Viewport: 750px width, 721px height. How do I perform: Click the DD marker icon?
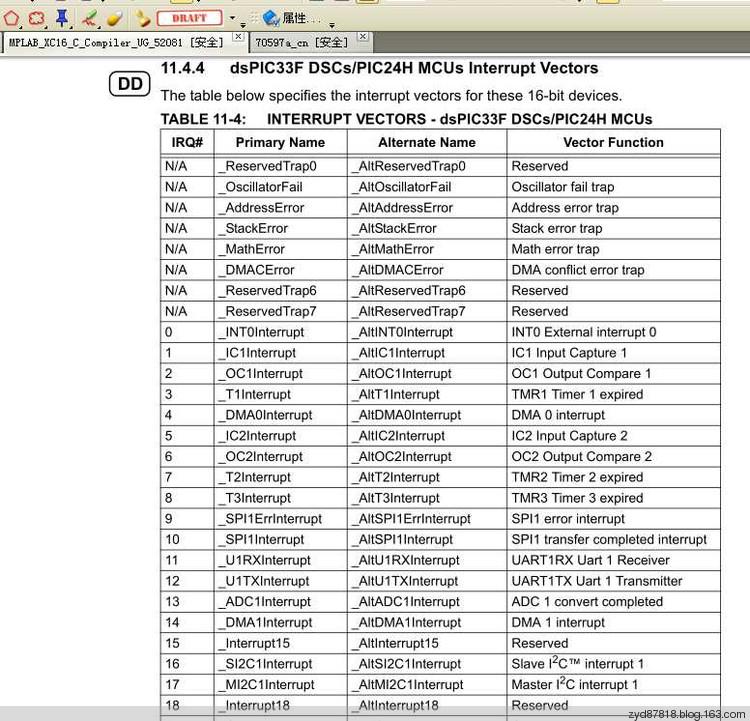130,84
